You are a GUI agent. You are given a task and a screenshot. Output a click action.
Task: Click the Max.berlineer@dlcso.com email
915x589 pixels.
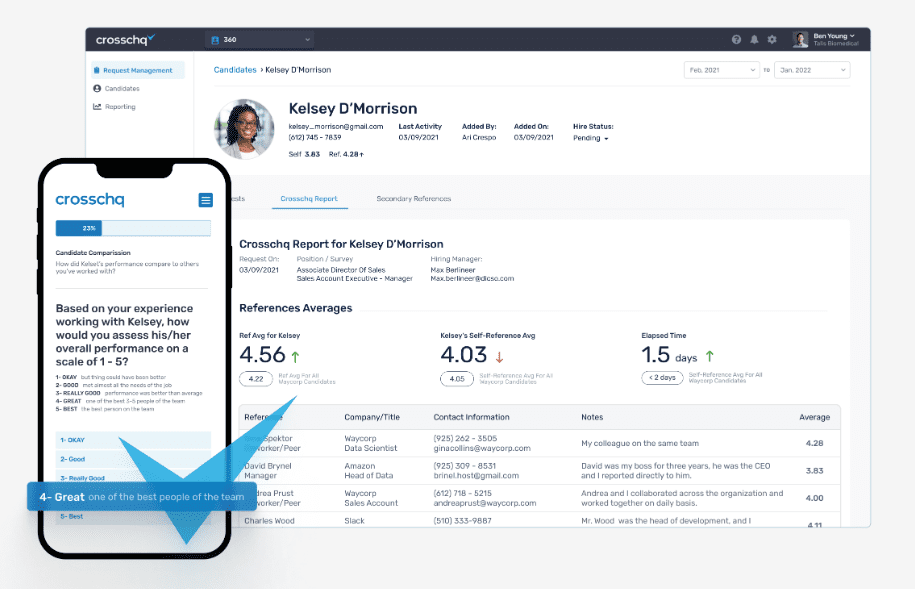472,278
